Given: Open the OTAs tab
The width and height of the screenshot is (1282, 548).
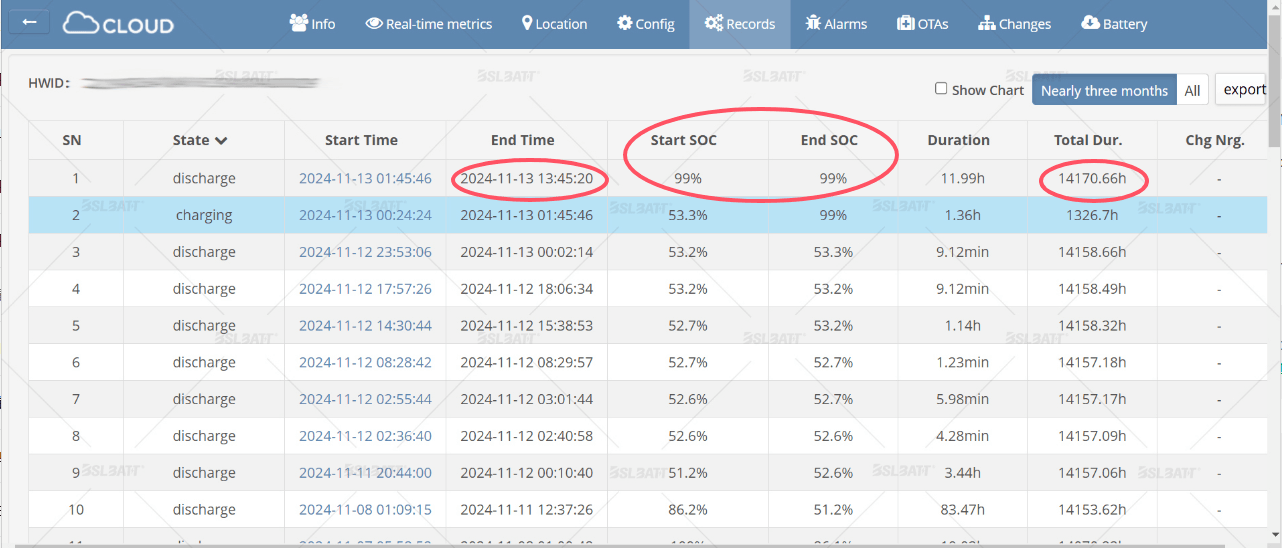Looking at the screenshot, I should coord(923,24).
